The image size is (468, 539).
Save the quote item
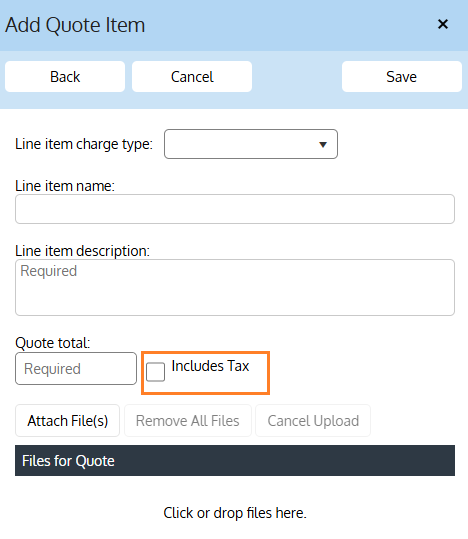click(x=402, y=77)
